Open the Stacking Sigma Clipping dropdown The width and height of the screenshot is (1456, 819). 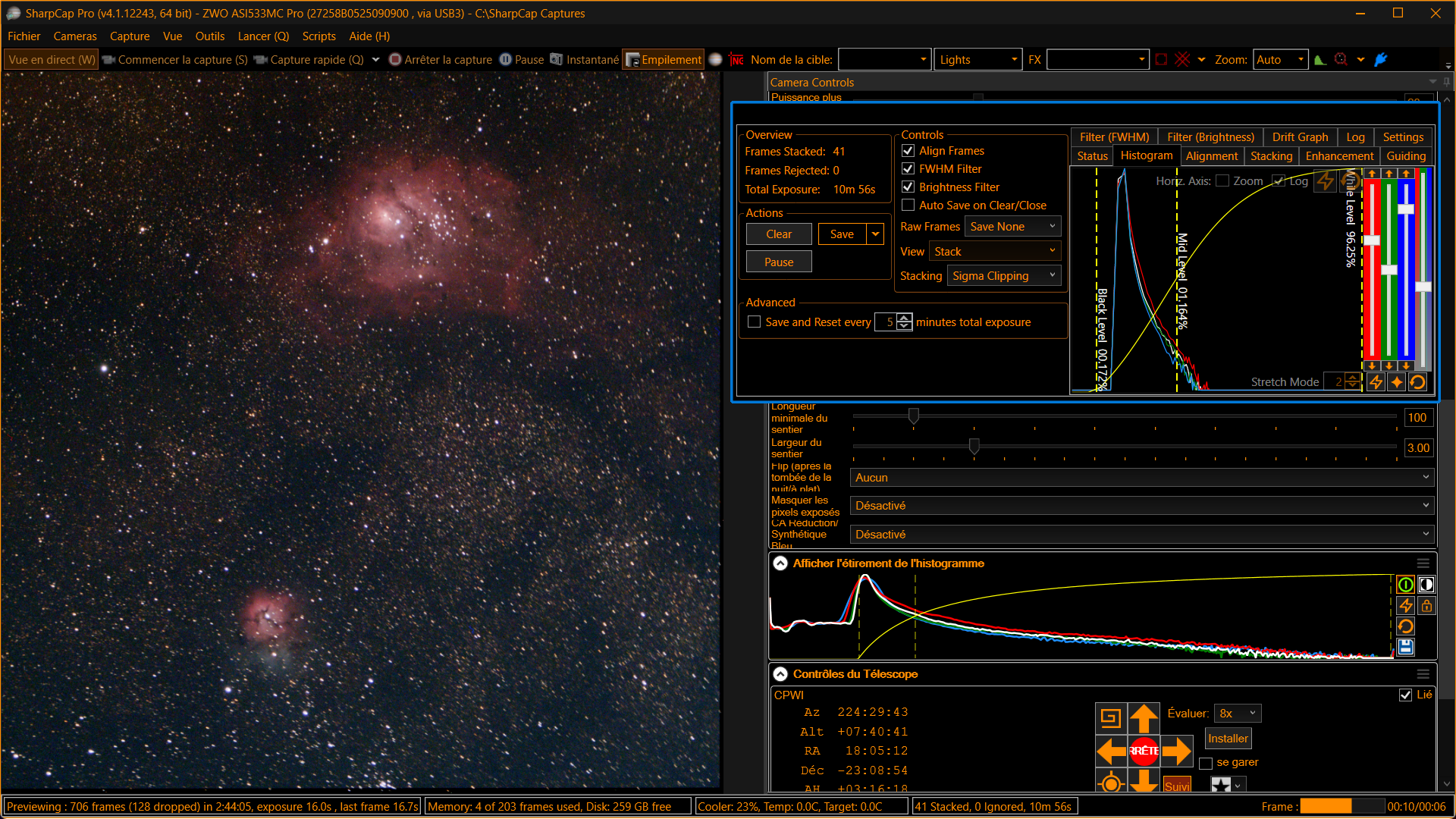click(x=1004, y=276)
